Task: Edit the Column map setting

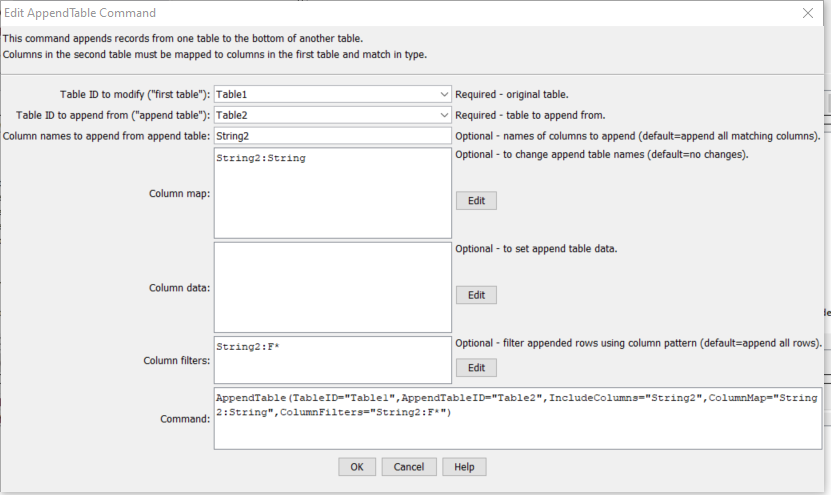Action: 476,201
